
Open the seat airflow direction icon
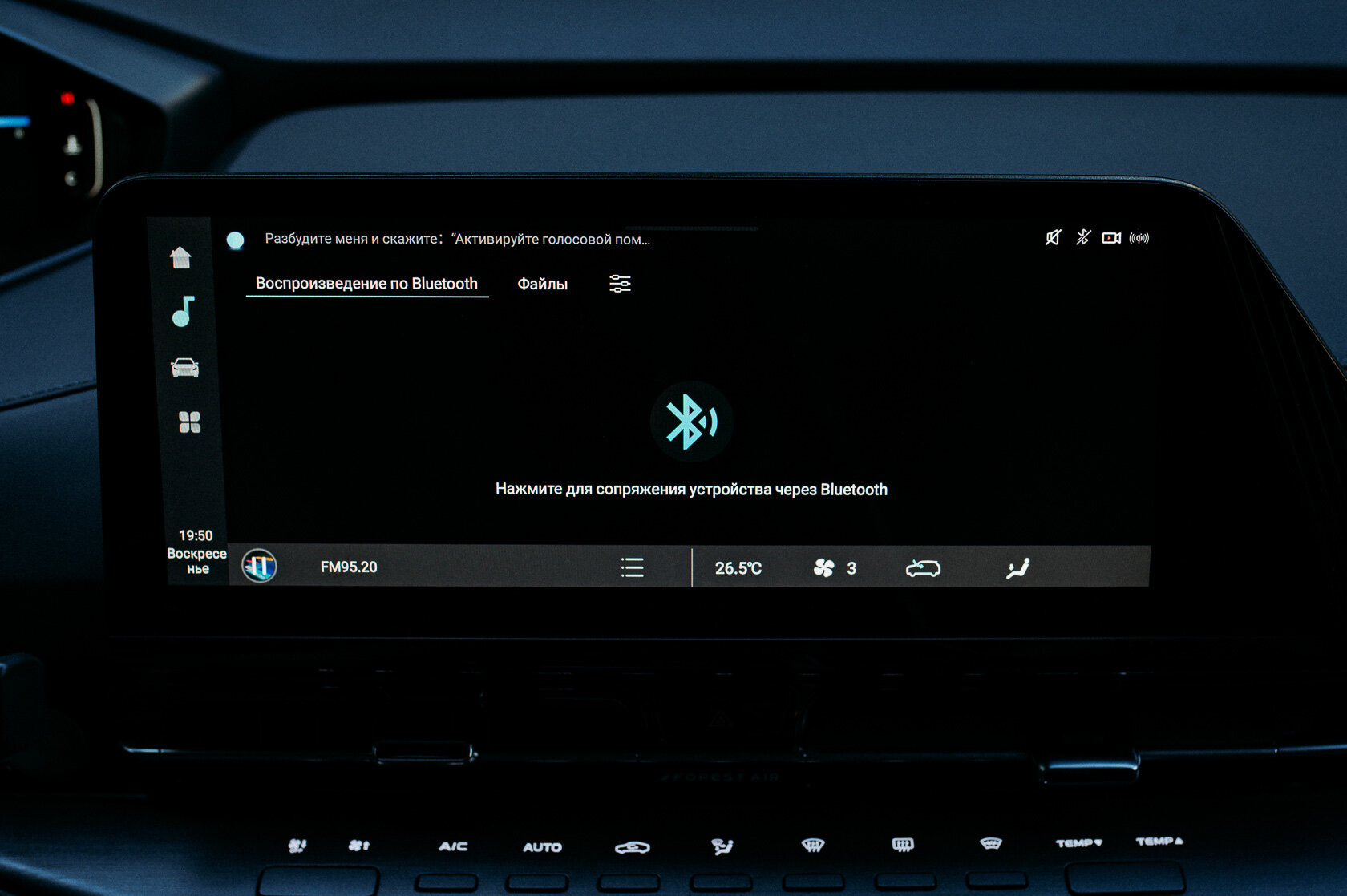pyautogui.click(x=1017, y=568)
